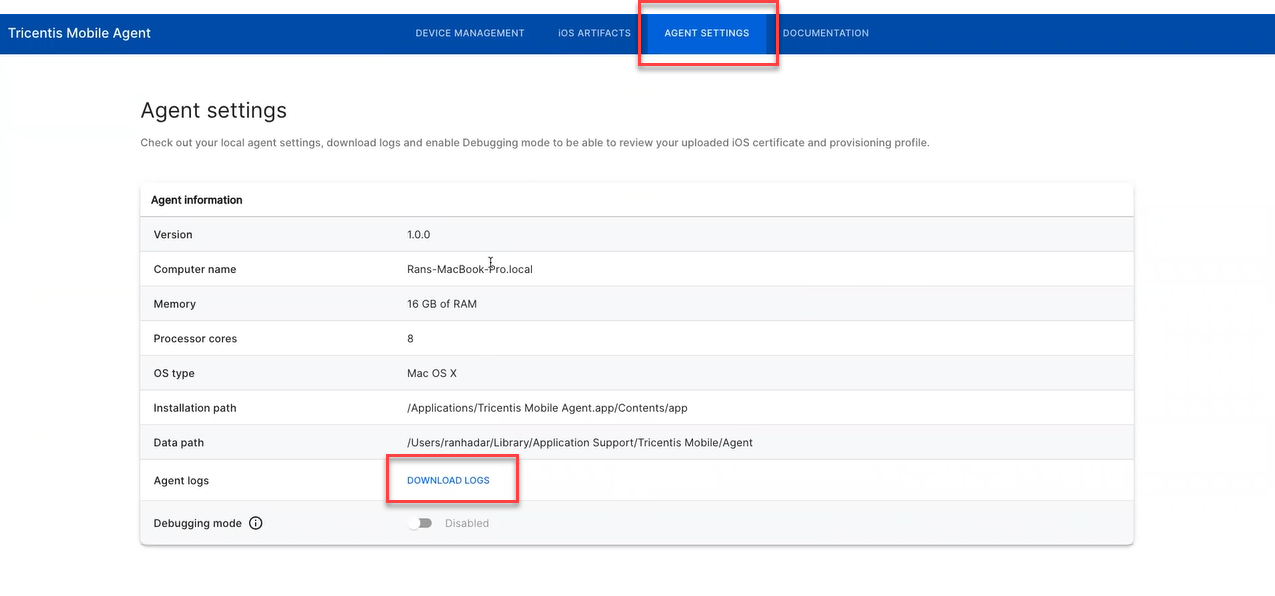
Task: Open the Documentation tab
Action: coord(826,33)
